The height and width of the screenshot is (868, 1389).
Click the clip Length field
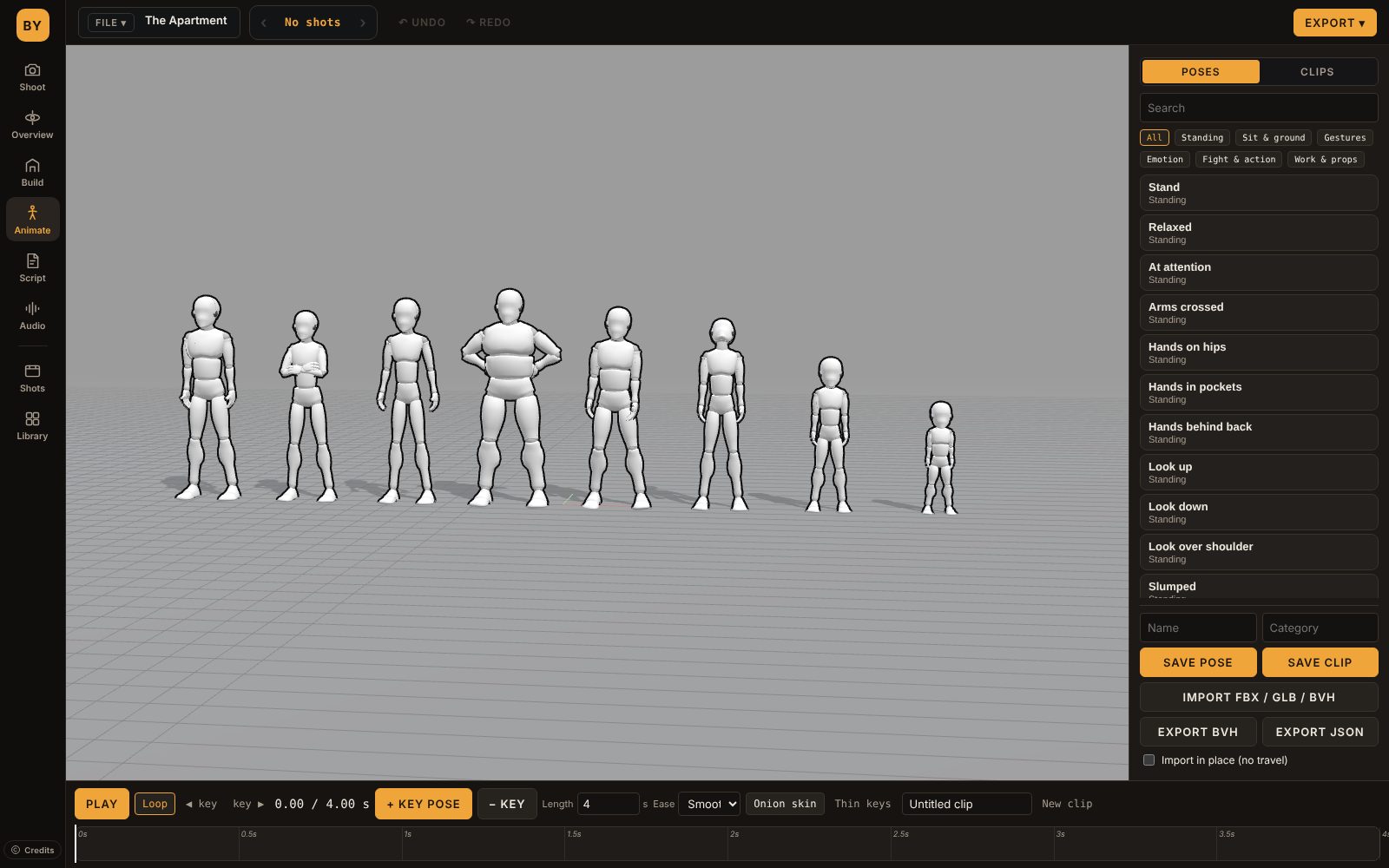click(609, 804)
